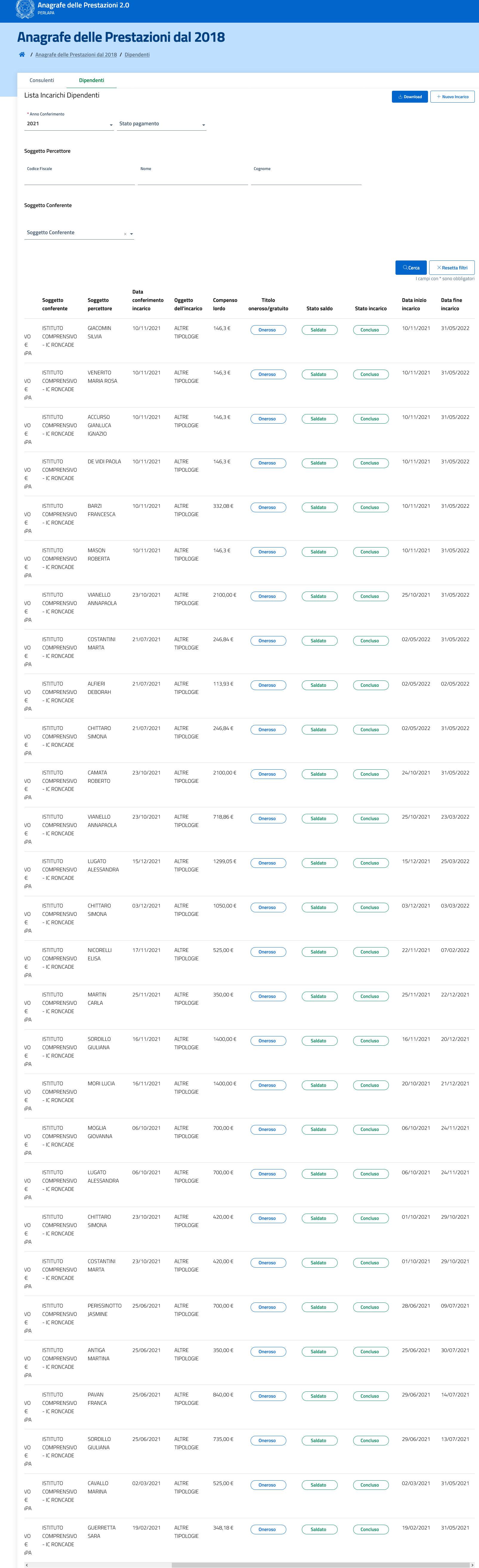Click left arrow of horizontal scrollbar

(27, 1565)
